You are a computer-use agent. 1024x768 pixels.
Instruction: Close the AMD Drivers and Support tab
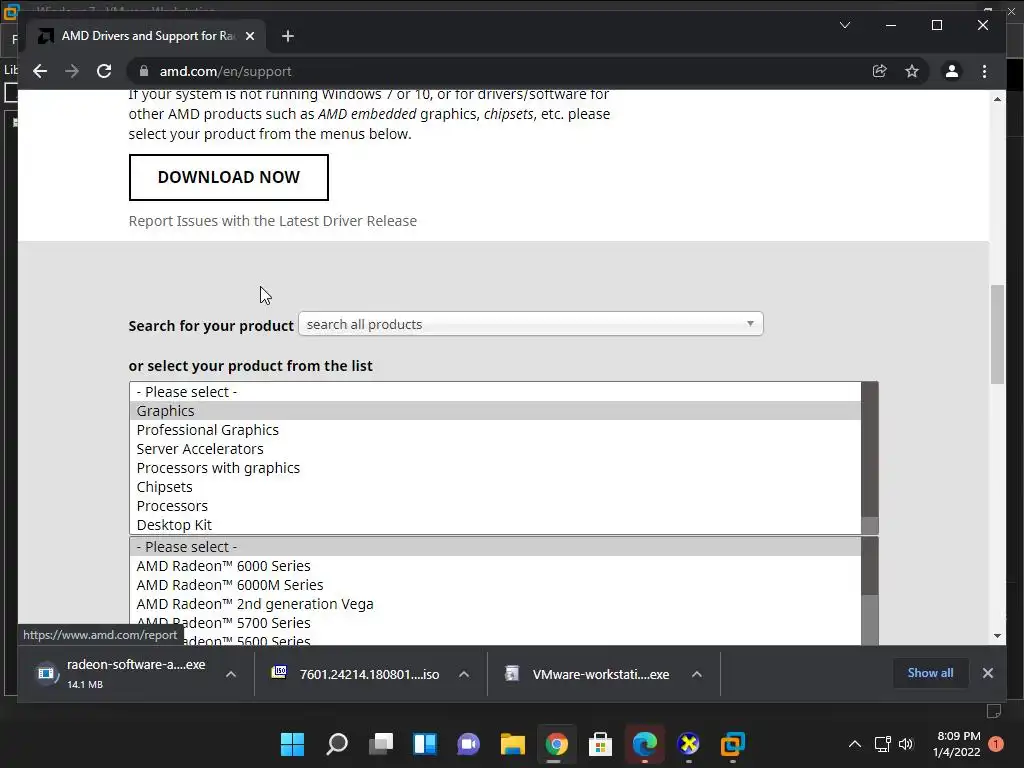click(x=249, y=36)
